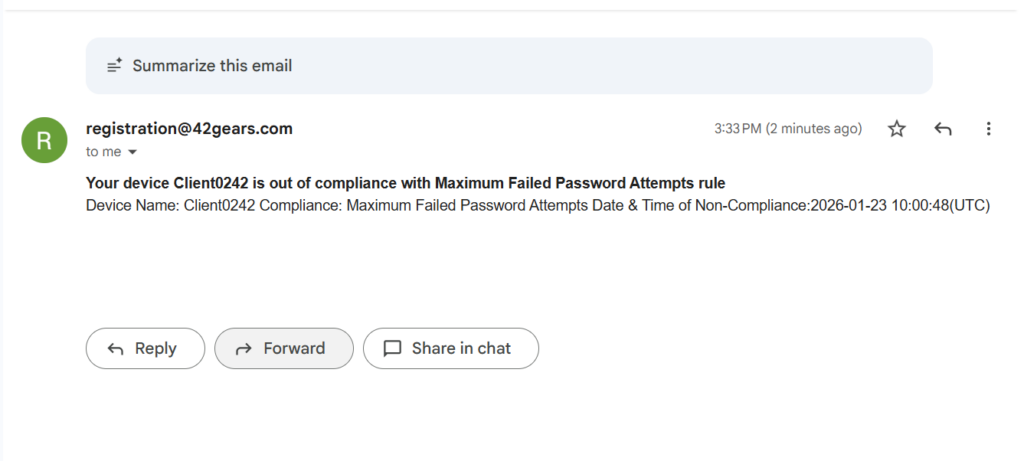Image resolution: width=1024 pixels, height=461 pixels.
Task: Open the three-dot More options menu
Action: click(x=988, y=129)
